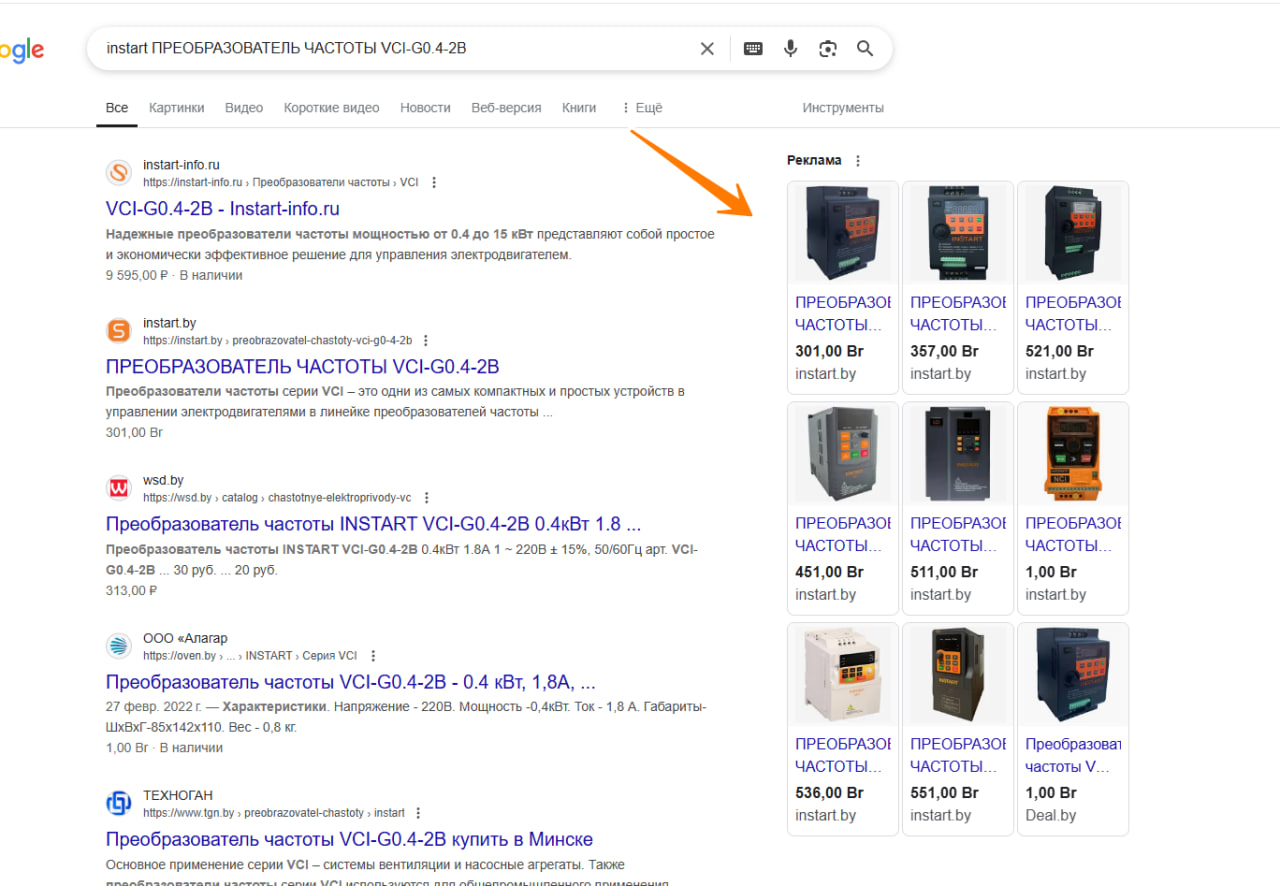Open three-dot menu for wsd.by result
This screenshot has width=1280, height=886.
tap(426, 498)
